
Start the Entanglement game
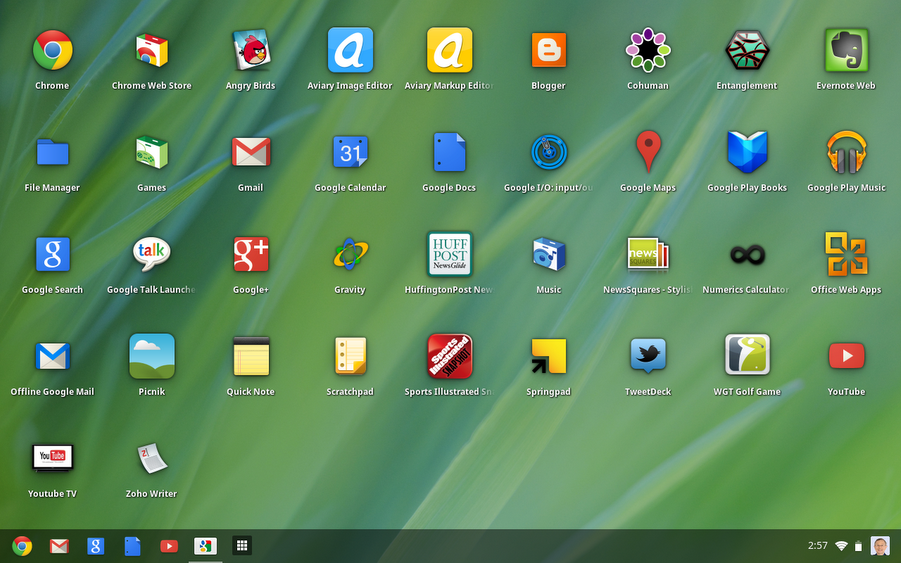pos(747,51)
